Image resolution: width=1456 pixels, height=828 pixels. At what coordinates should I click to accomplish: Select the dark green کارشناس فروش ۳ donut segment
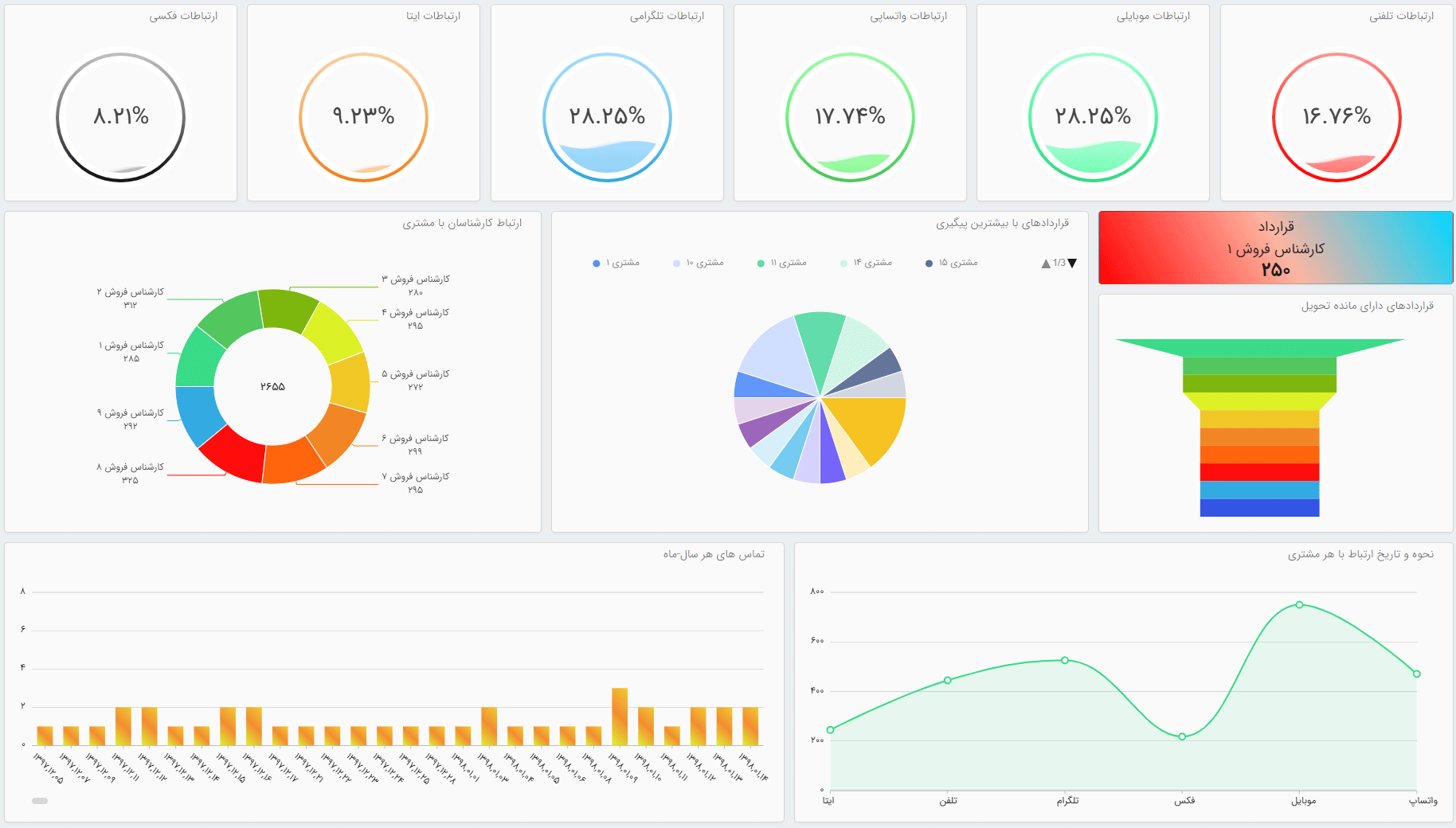point(287,308)
